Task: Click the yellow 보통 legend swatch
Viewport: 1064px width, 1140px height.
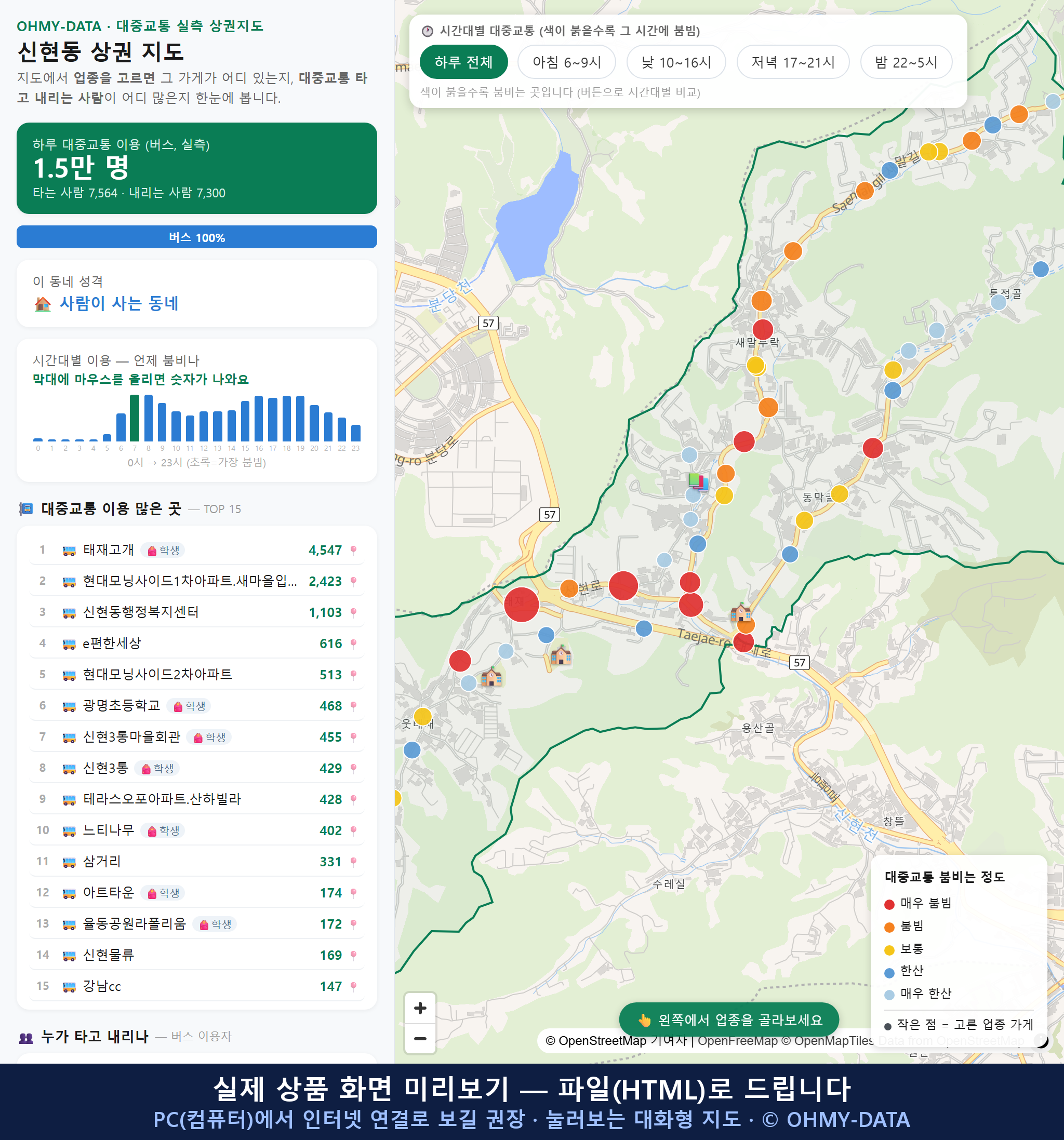Action: point(889,950)
